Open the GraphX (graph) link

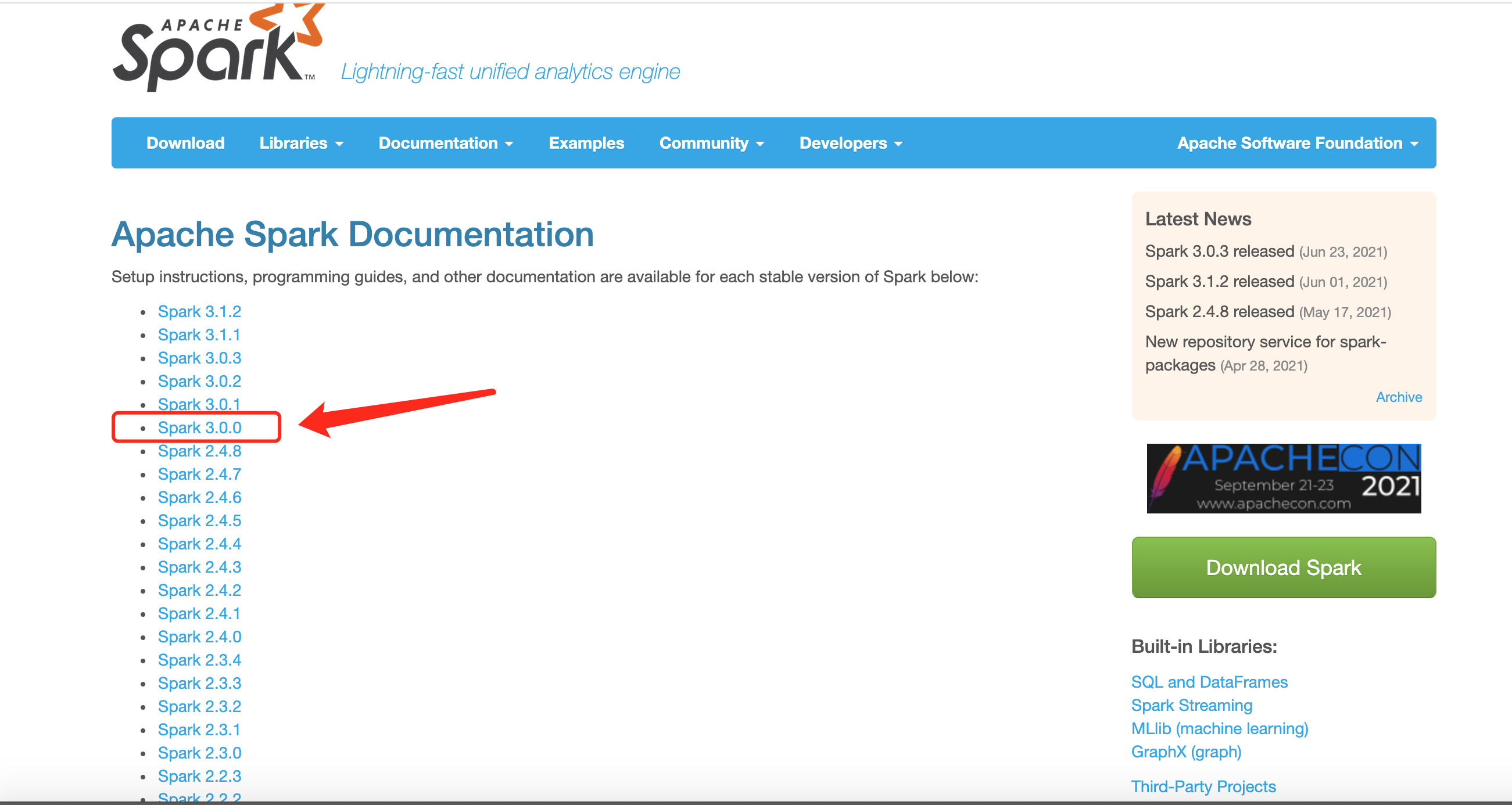(x=1185, y=752)
